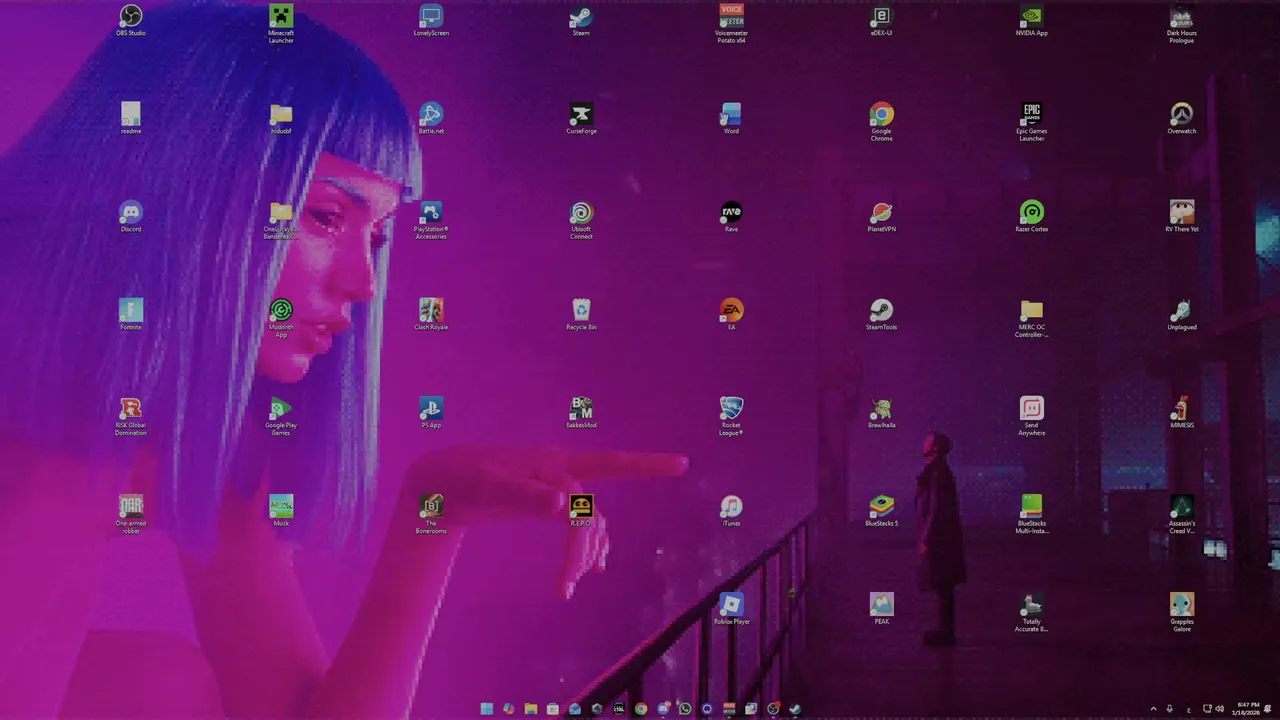Select the Brawlhalla icon
The image size is (1280, 720).
(881, 413)
